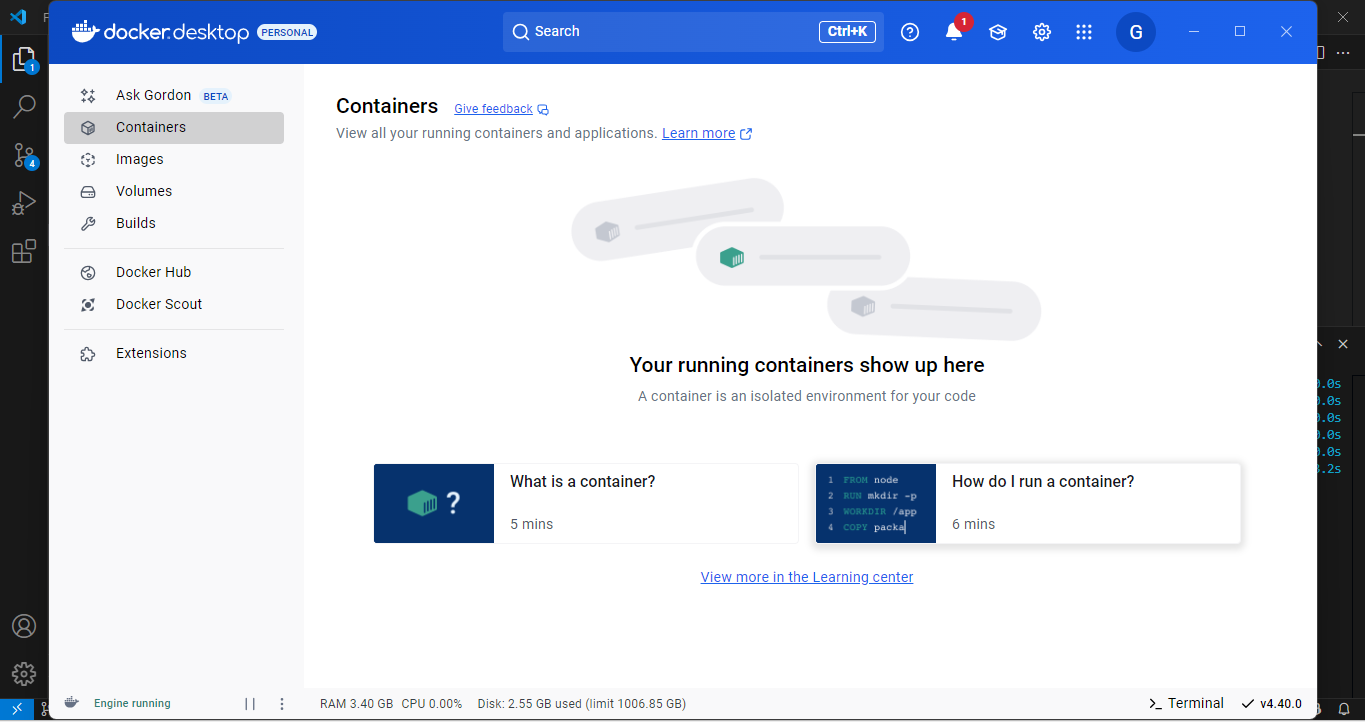Open Docker Hub from the sidebar
The width and height of the screenshot is (1365, 722).
pos(174,272)
